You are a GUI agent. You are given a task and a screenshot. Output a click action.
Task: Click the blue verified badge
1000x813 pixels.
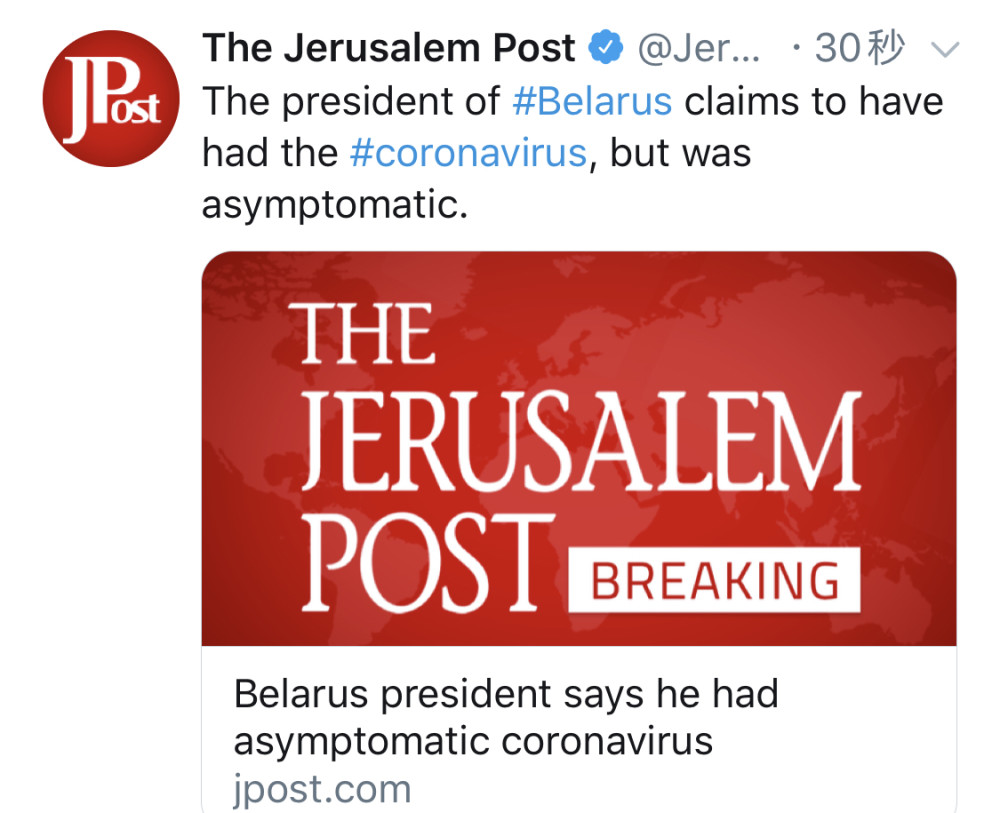pyautogui.click(x=607, y=48)
